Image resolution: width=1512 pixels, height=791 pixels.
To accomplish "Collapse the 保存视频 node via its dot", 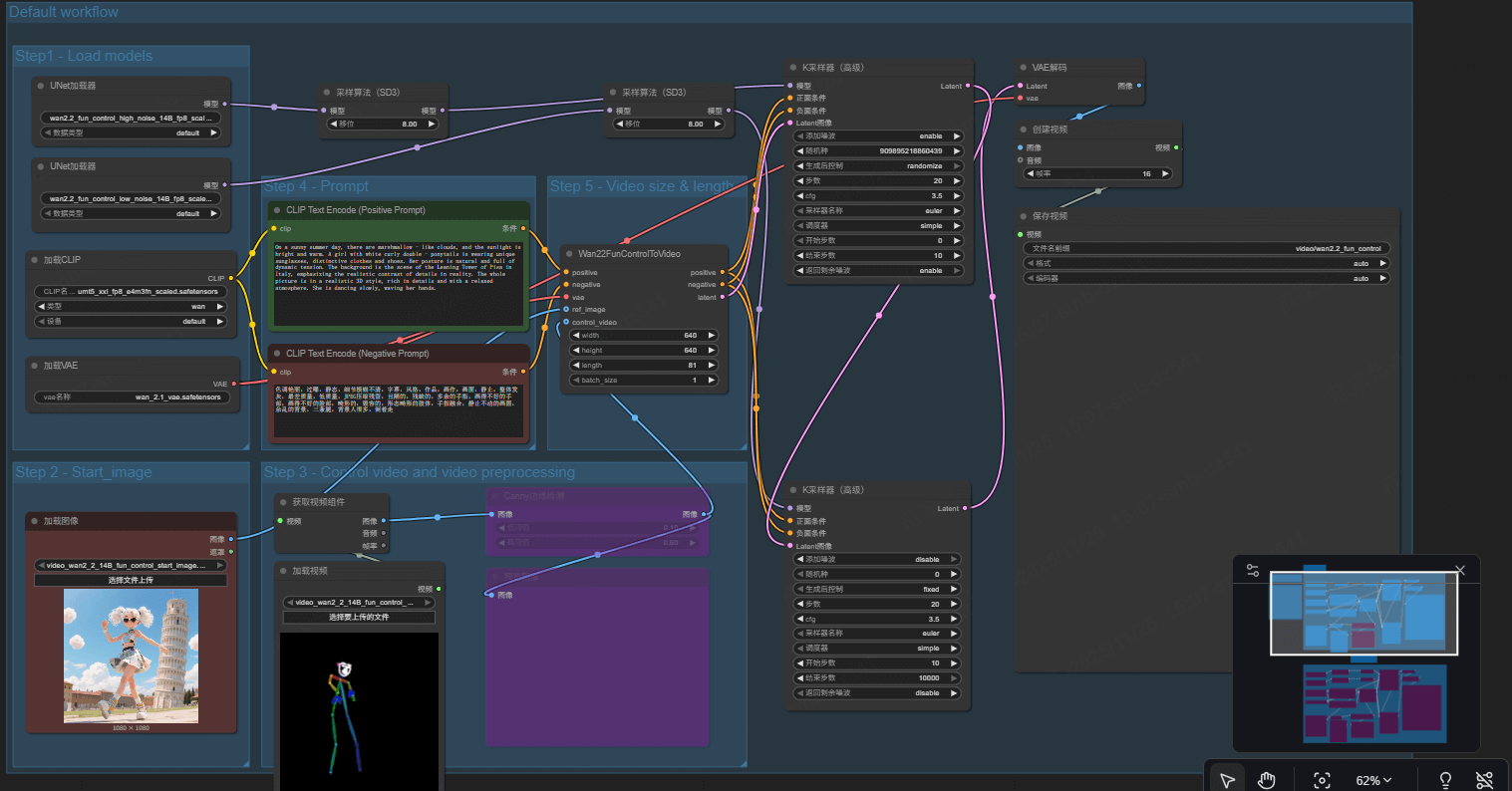I will tap(1023, 216).
